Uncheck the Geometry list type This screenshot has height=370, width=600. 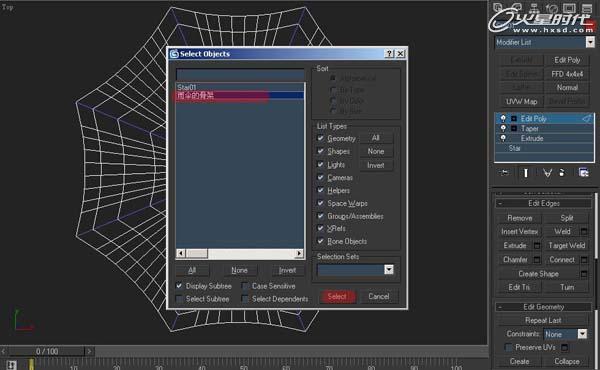tap(321, 138)
